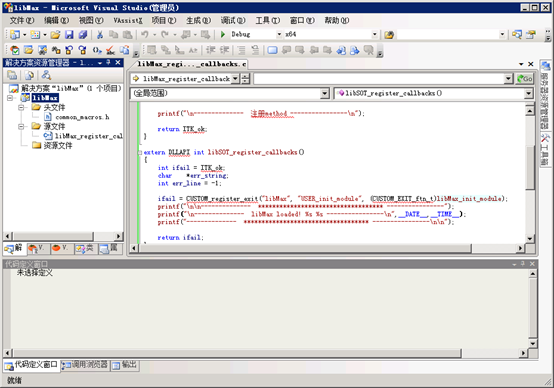The height and width of the screenshot is (388, 554).
Task: Close the Solution Explorer panel
Action: pyautogui.click(x=118, y=63)
